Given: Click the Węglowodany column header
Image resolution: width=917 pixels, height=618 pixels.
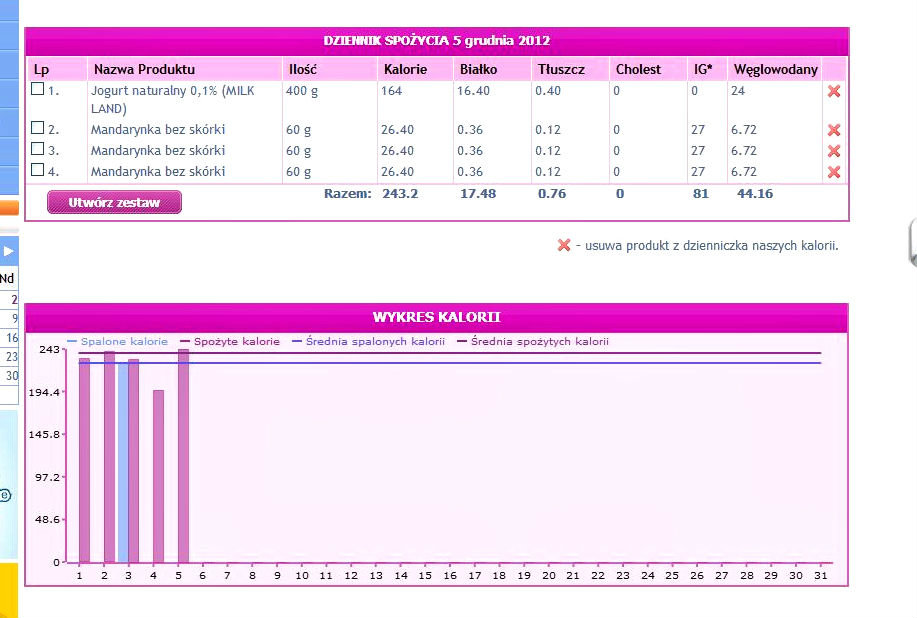Looking at the screenshot, I should (775, 70).
